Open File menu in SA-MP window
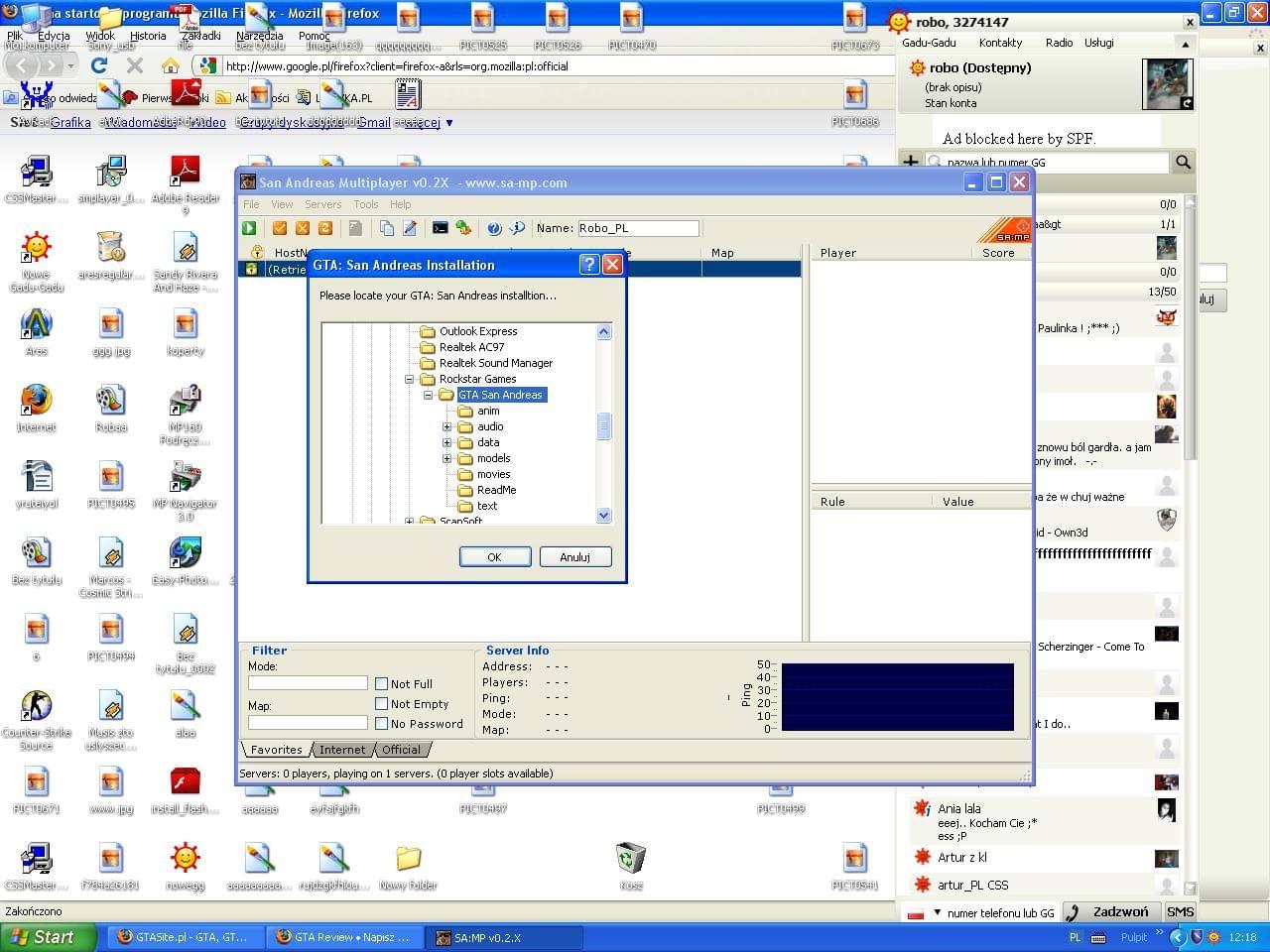The width and height of the screenshot is (1270, 952). pos(252,204)
